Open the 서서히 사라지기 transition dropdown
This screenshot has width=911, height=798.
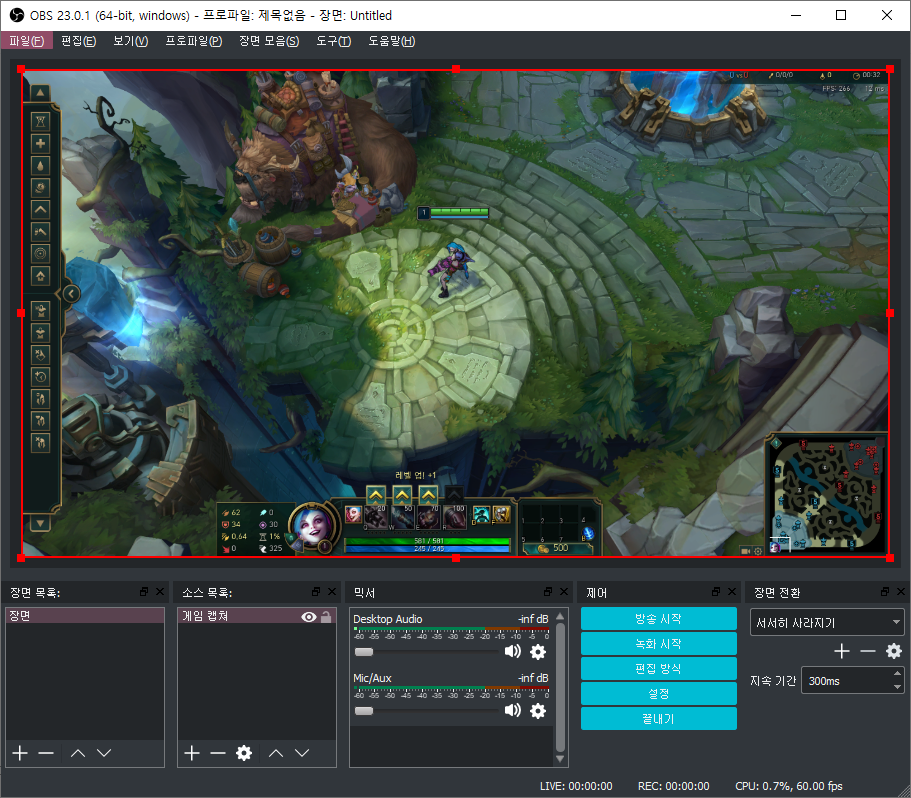(x=827, y=623)
